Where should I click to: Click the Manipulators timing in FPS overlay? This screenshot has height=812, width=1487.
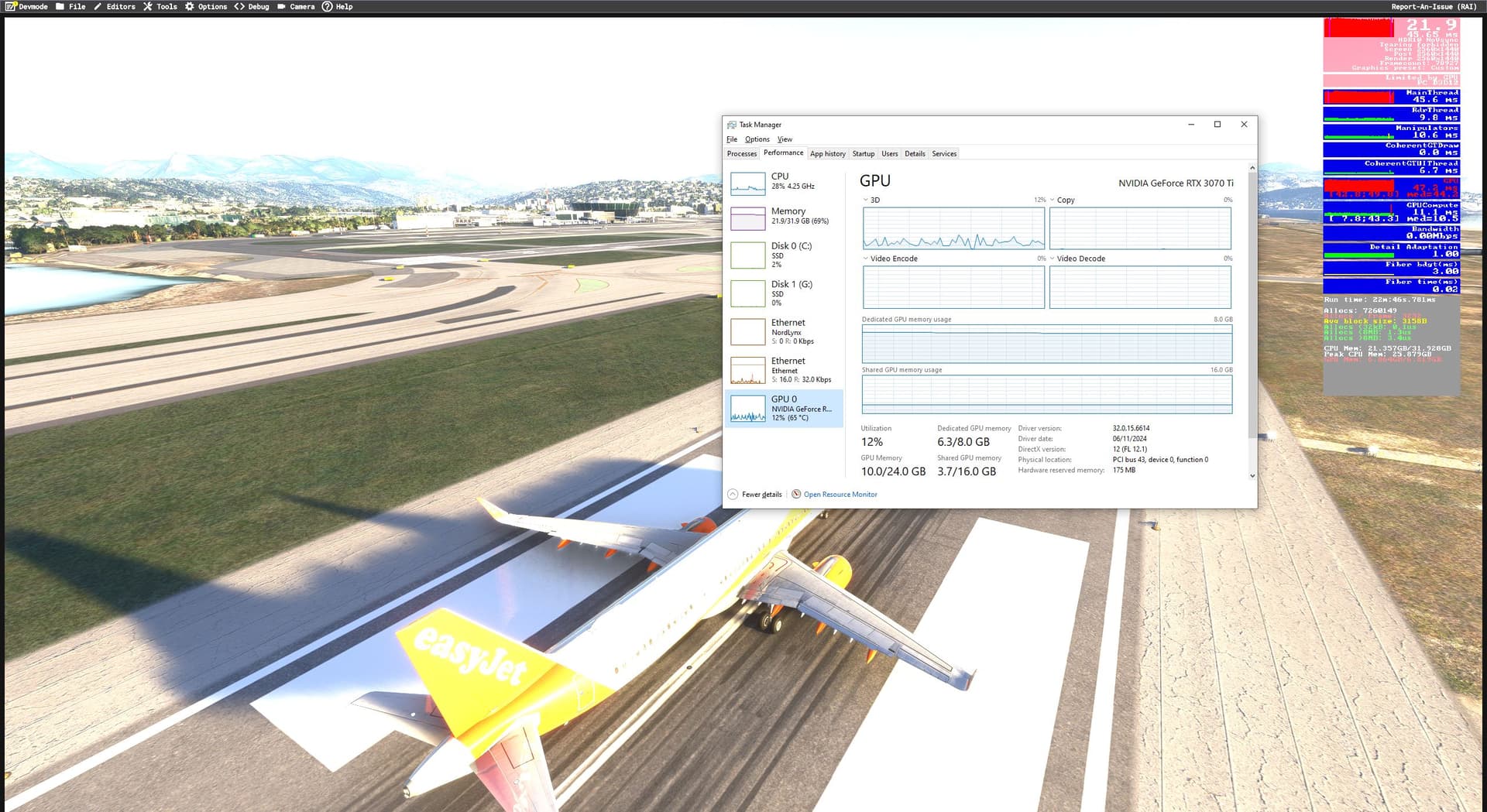tap(1391, 132)
